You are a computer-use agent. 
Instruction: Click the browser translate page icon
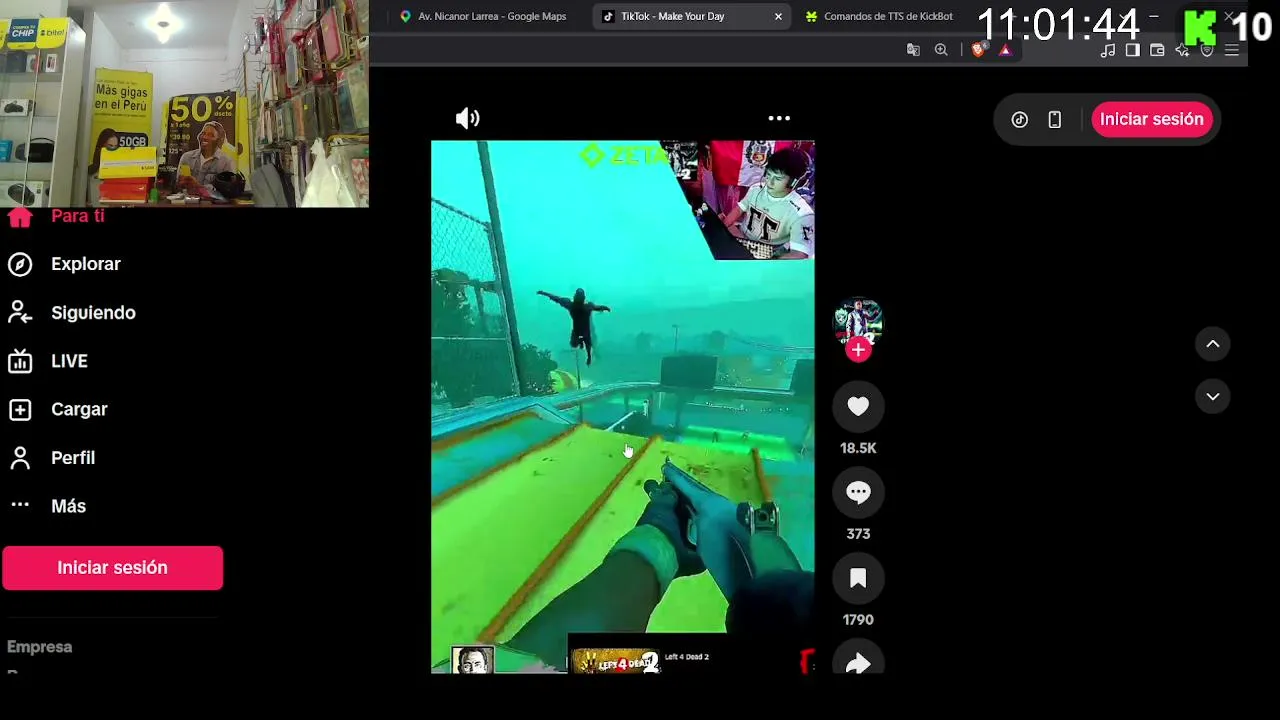tap(913, 50)
